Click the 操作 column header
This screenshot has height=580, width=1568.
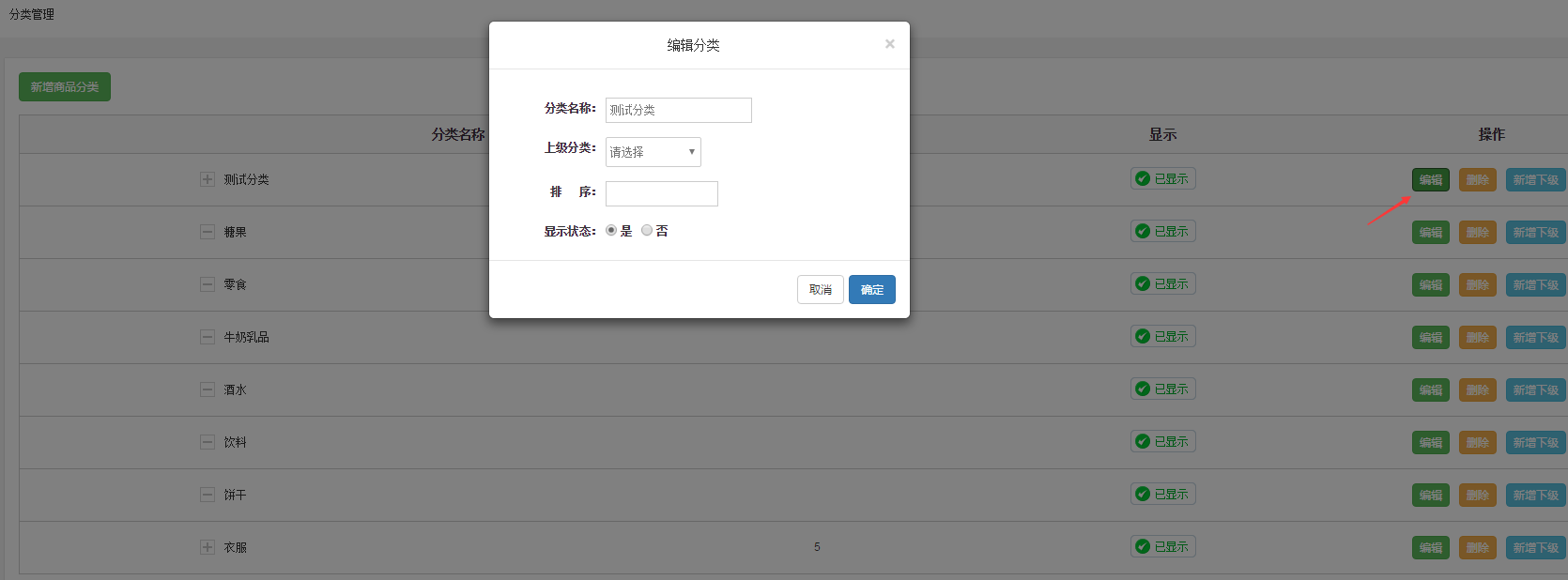(x=1491, y=134)
